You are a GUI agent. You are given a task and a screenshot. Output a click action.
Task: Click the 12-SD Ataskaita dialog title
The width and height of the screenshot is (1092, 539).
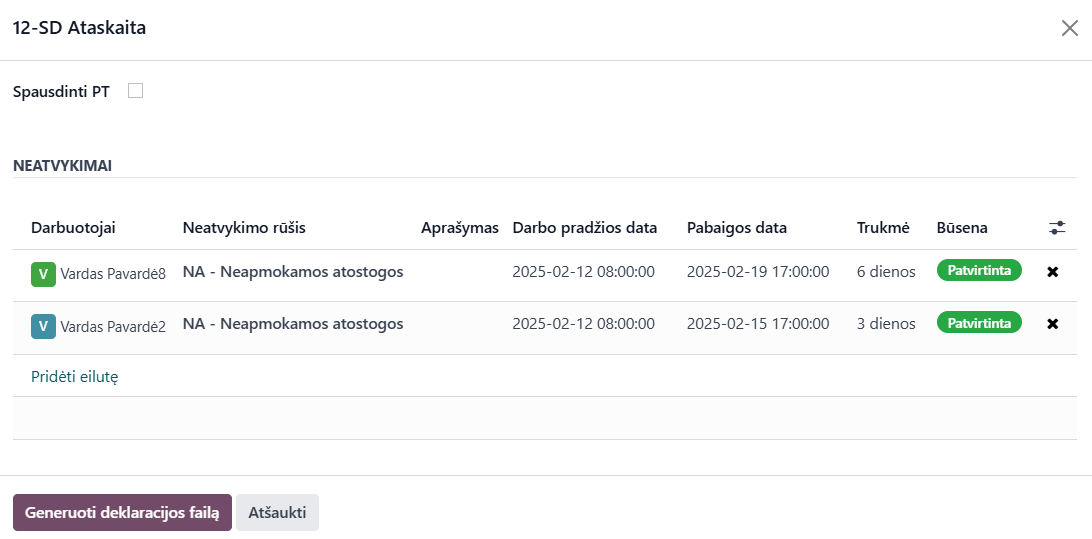79,28
